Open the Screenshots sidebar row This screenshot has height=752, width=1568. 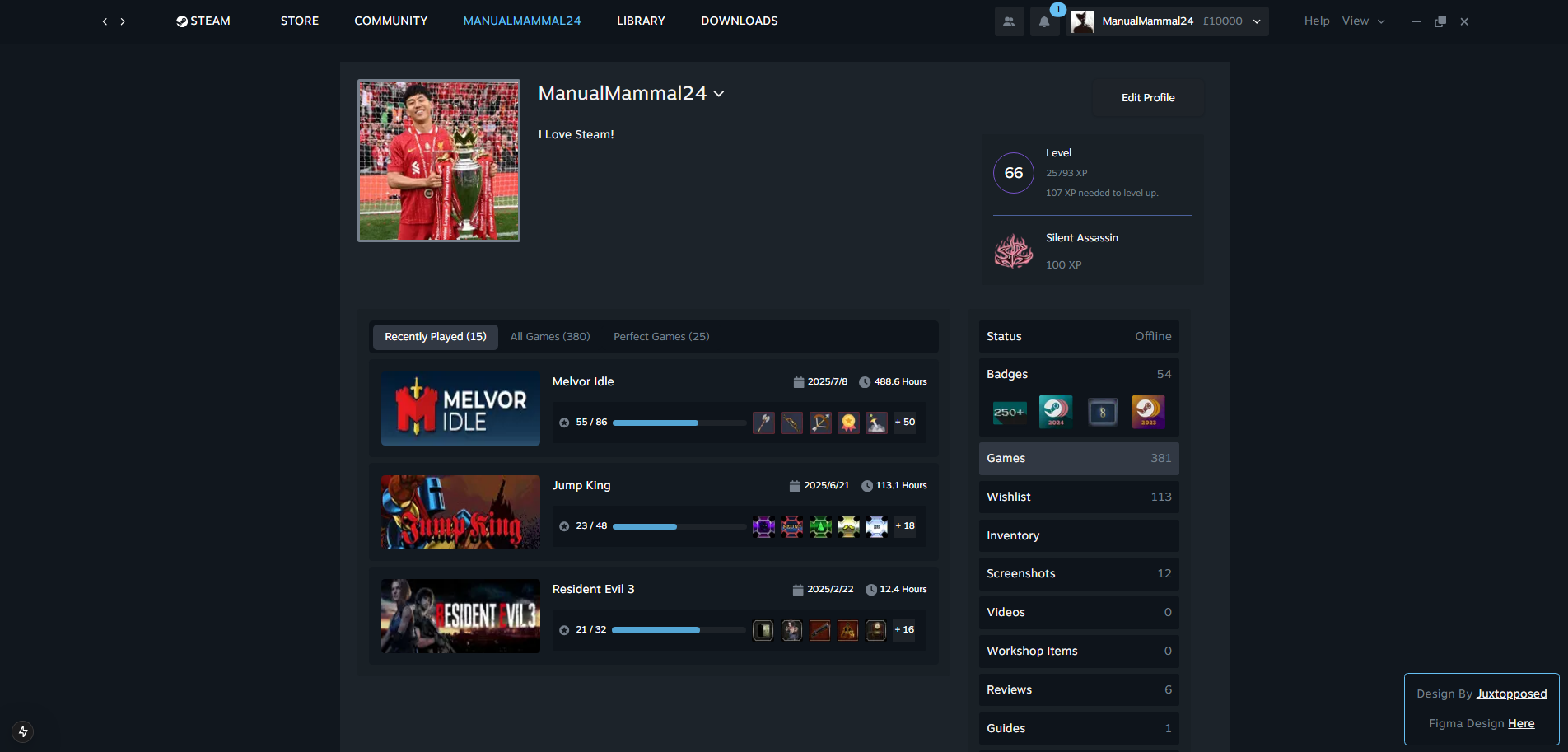pyautogui.click(x=1079, y=574)
